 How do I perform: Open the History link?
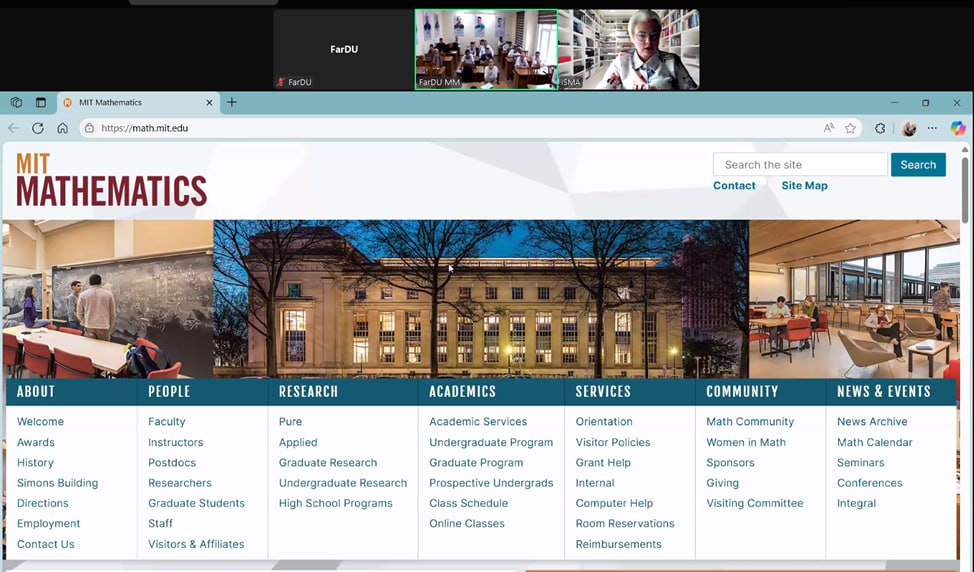(35, 463)
